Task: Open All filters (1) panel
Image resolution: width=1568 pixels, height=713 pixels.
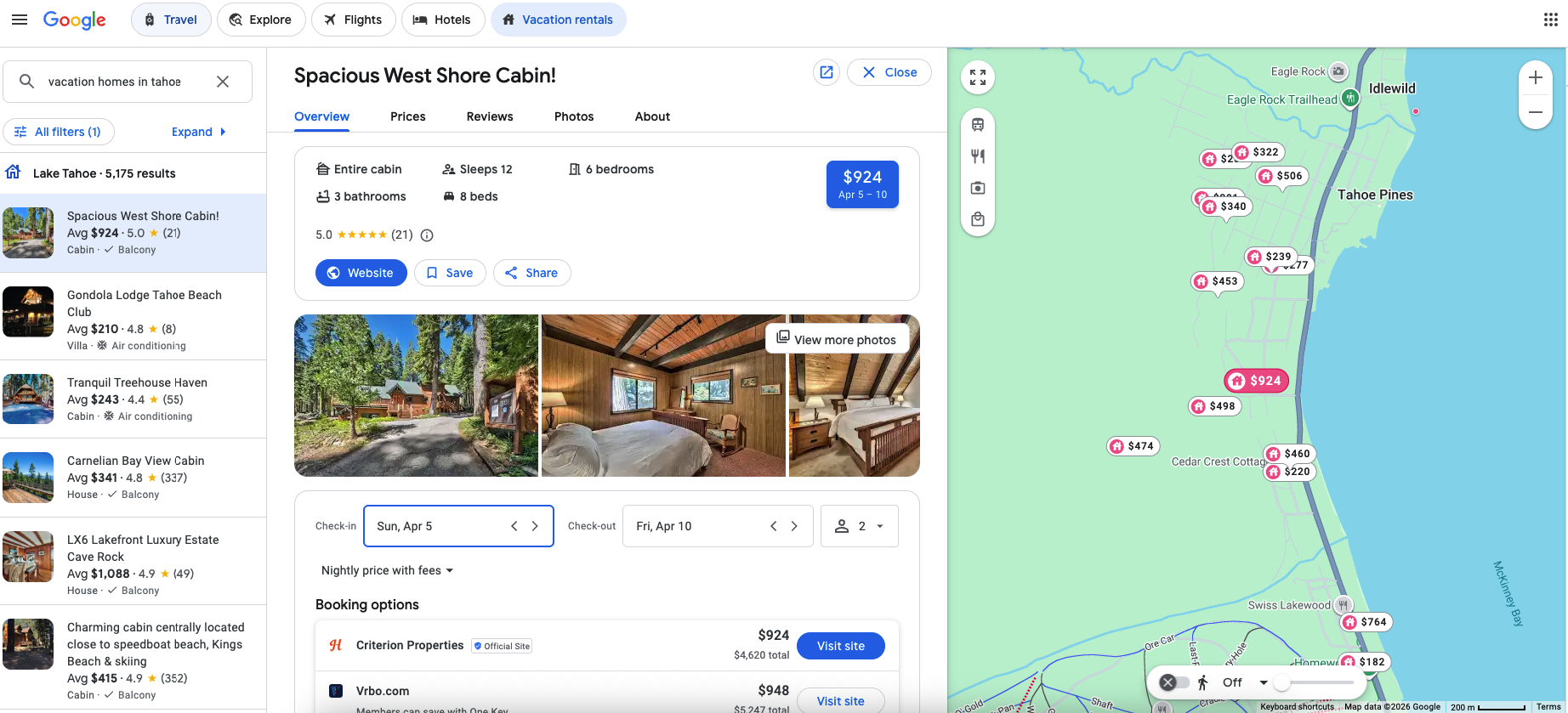Action: tap(59, 132)
